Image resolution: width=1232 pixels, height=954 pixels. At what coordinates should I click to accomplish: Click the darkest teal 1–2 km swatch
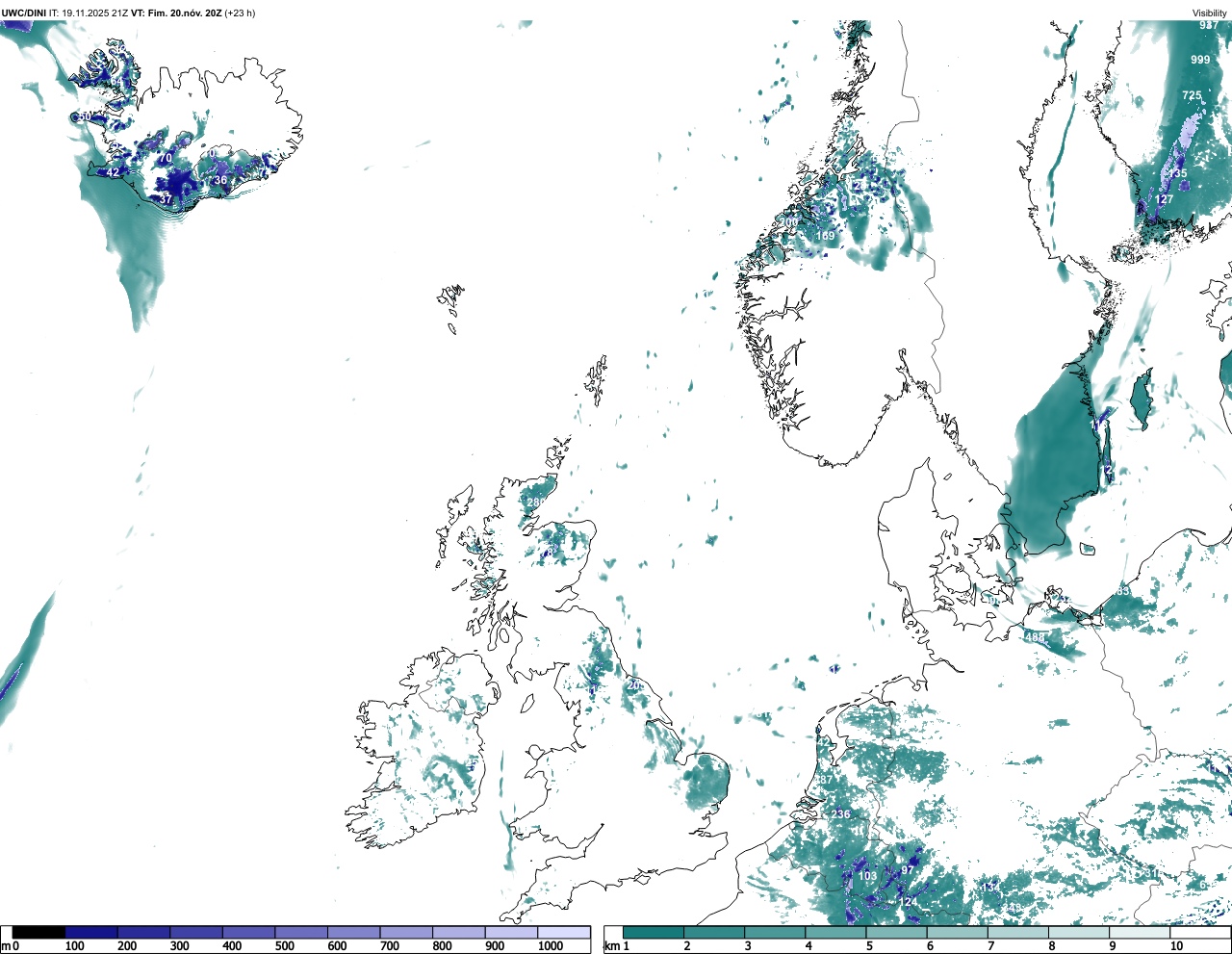point(654,932)
